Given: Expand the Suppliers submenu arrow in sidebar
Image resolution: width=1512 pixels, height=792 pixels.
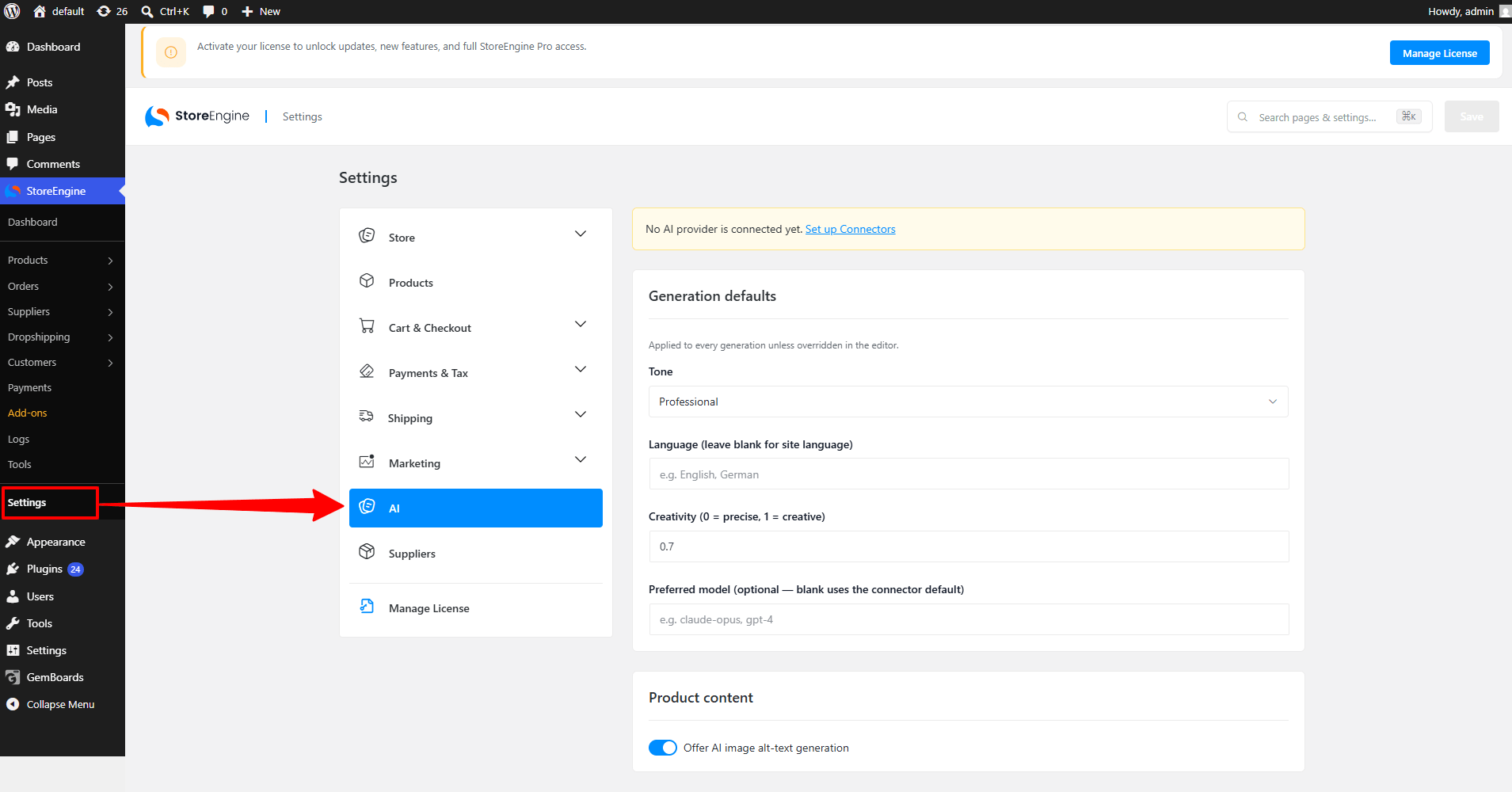Looking at the screenshot, I should click(x=110, y=312).
